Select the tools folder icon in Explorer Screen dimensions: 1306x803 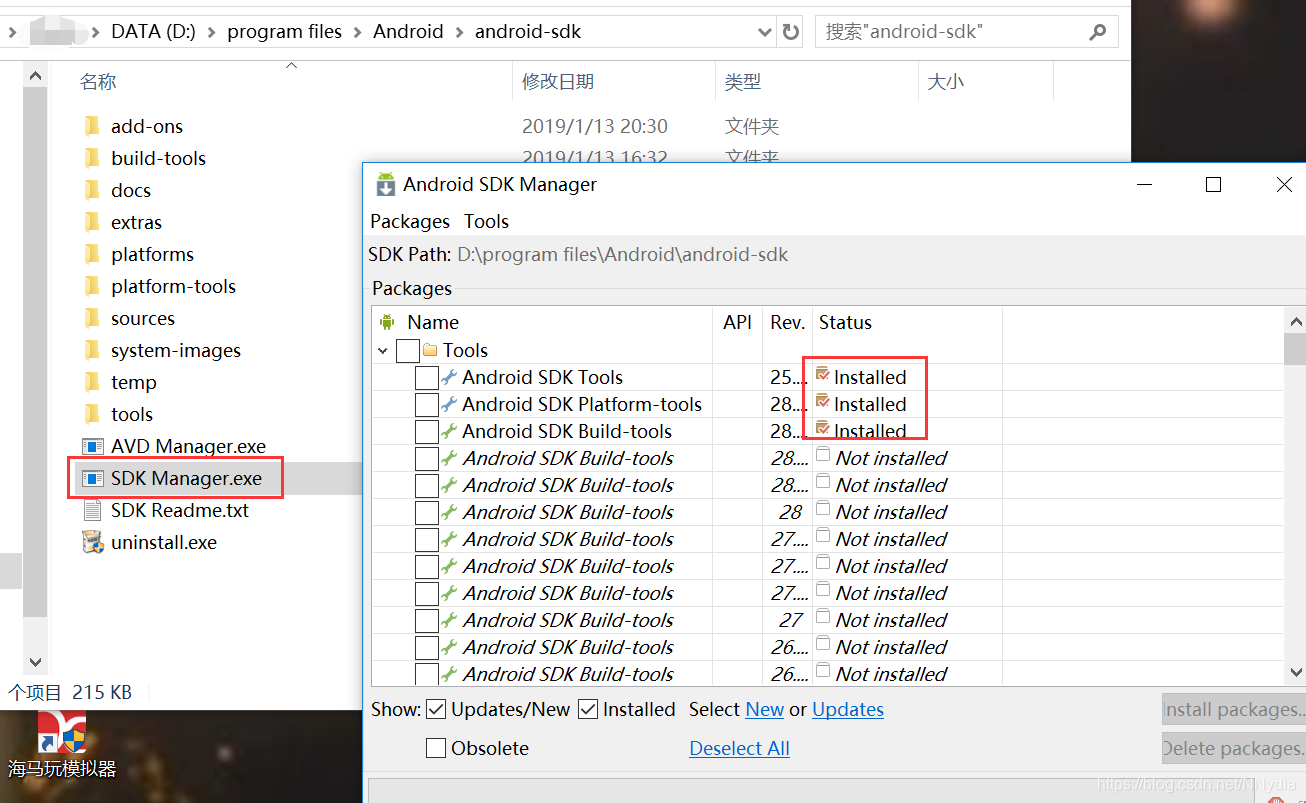pyautogui.click(x=93, y=414)
